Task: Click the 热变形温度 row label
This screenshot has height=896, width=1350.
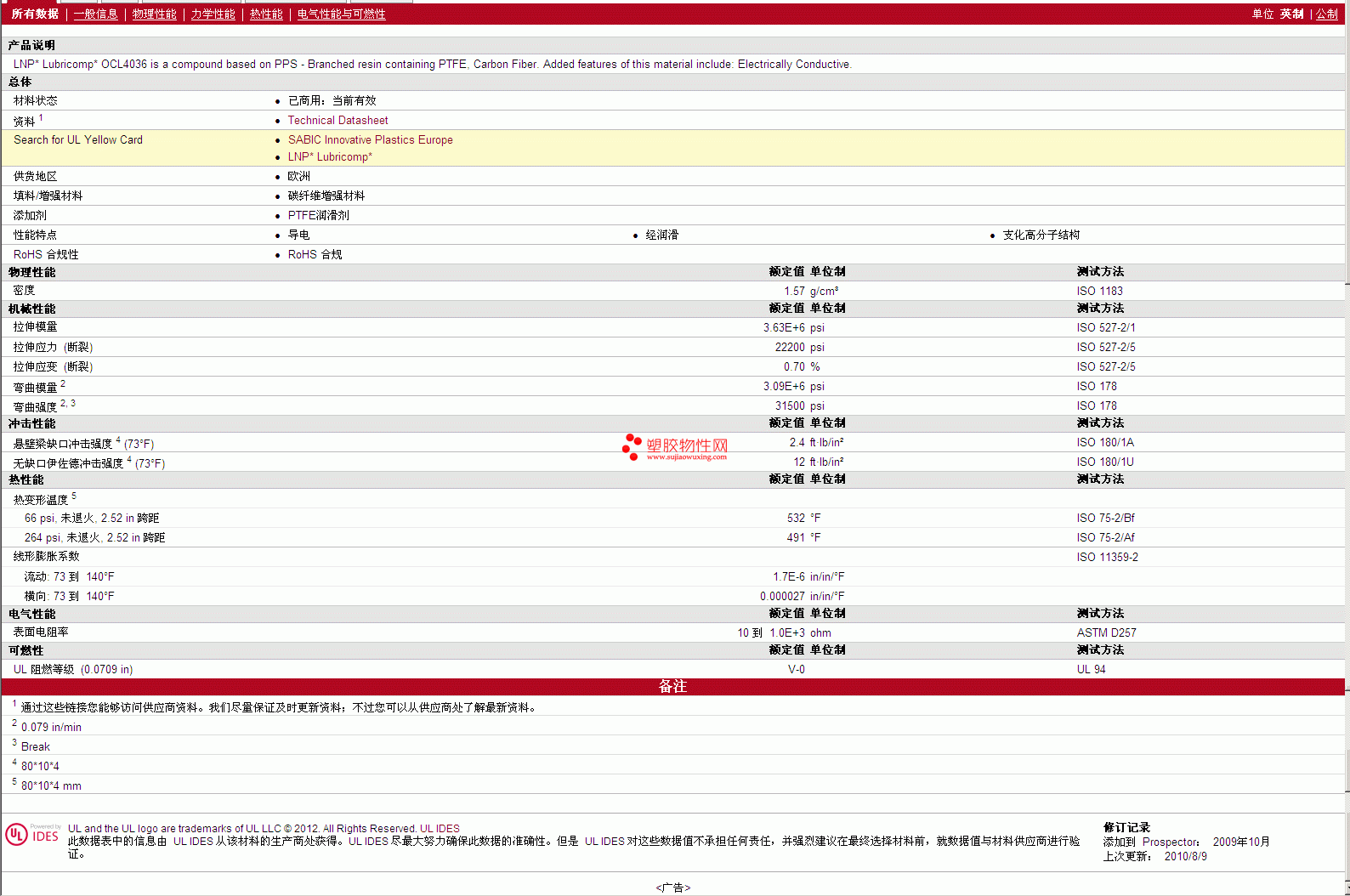Action: tap(40, 500)
